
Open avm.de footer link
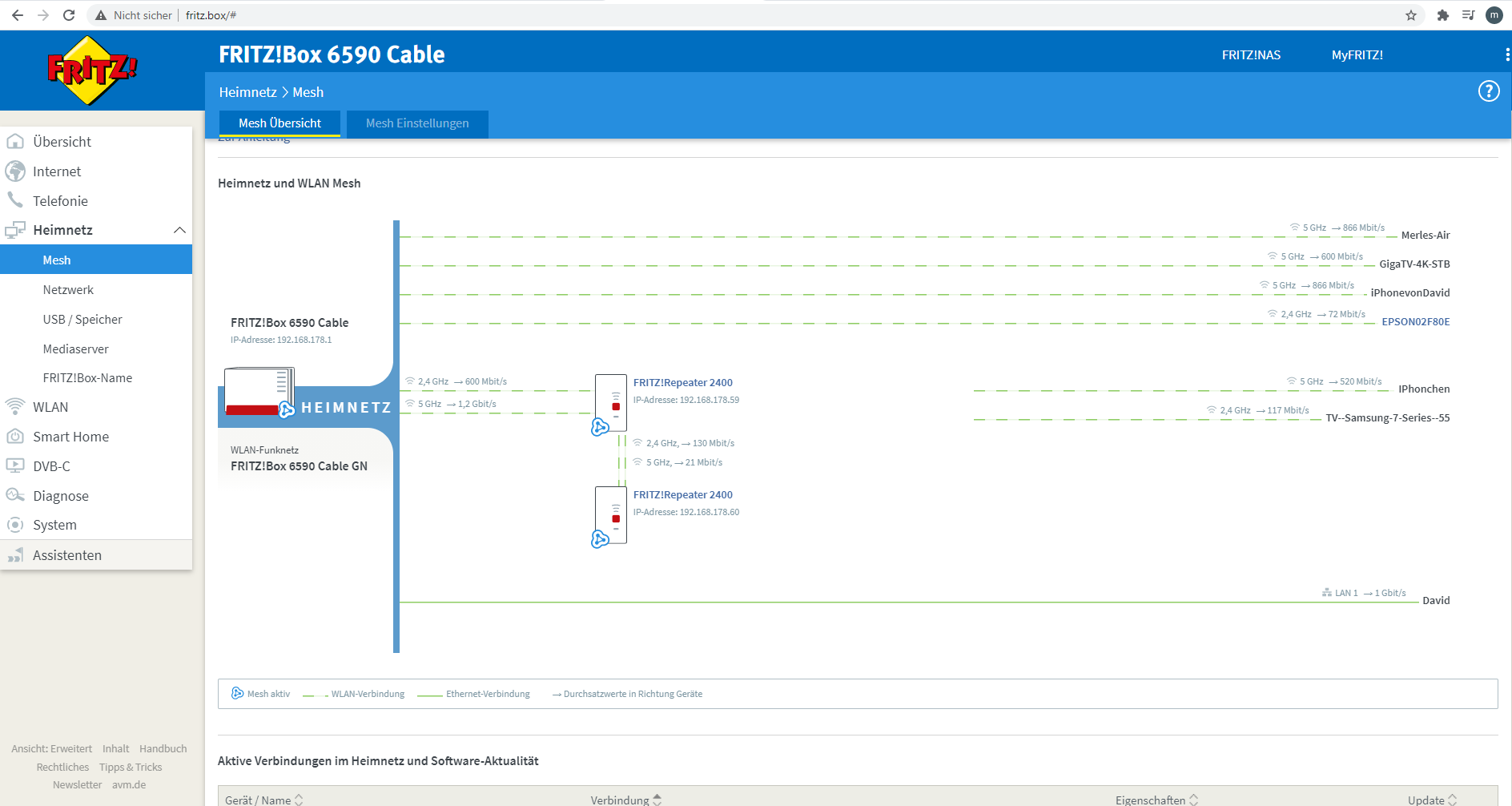129,784
